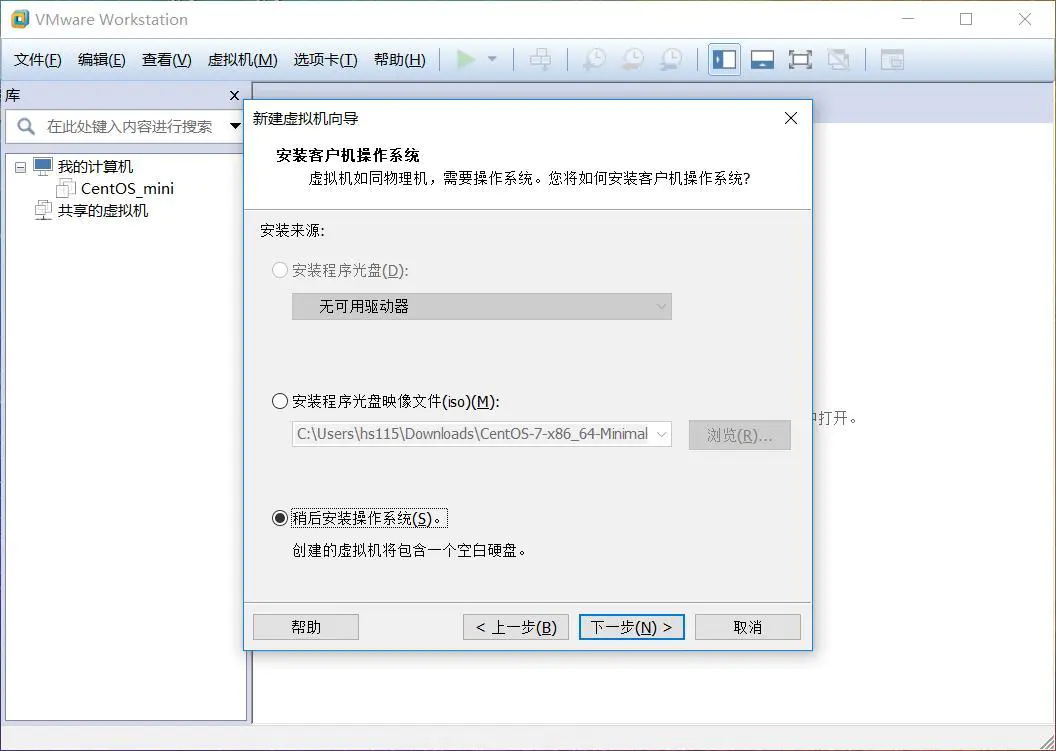Click the 帮助 button in the wizard
Image resolution: width=1056 pixels, height=751 pixels.
coord(306,627)
